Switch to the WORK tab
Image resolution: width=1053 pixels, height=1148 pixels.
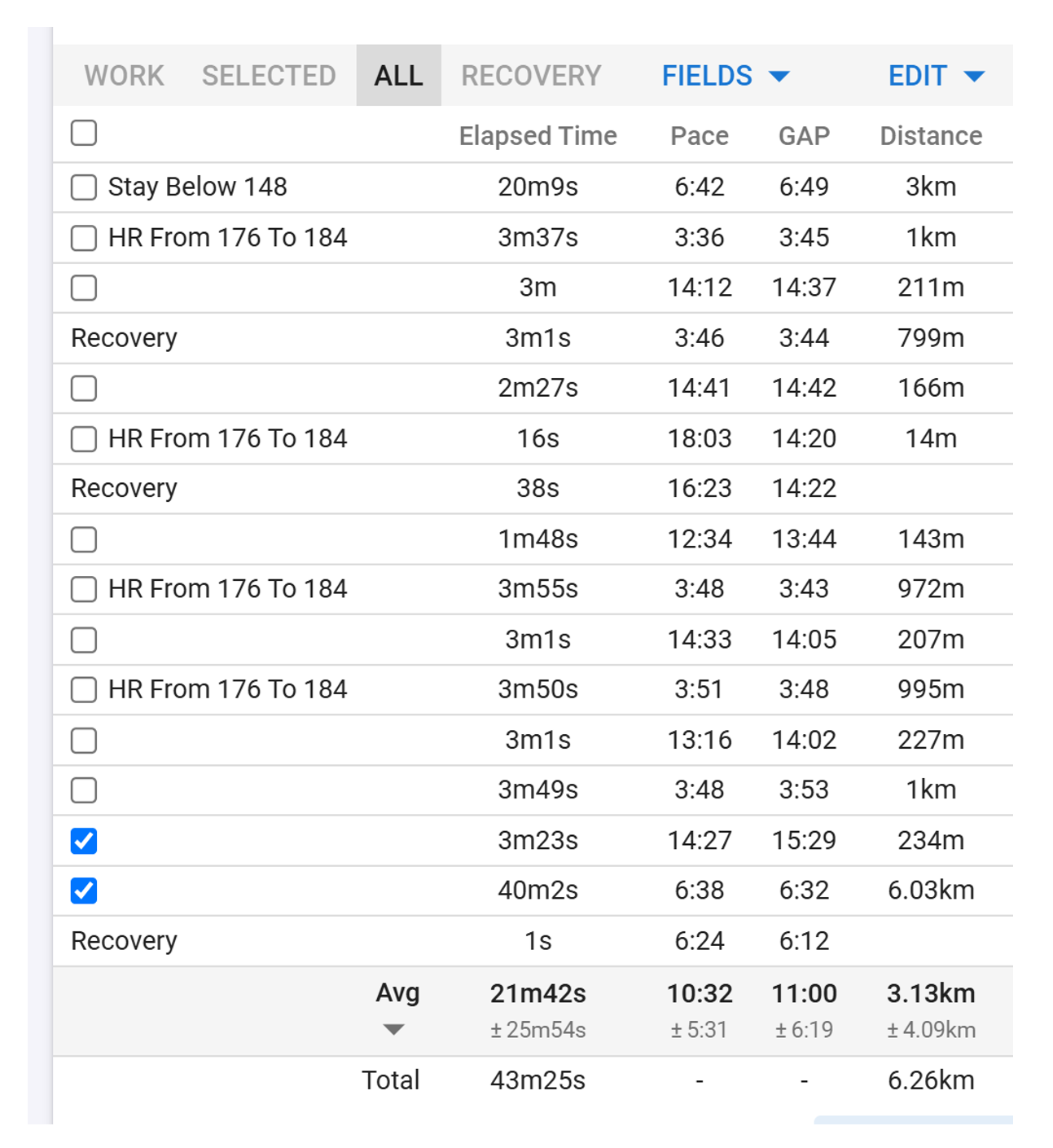(124, 76)
